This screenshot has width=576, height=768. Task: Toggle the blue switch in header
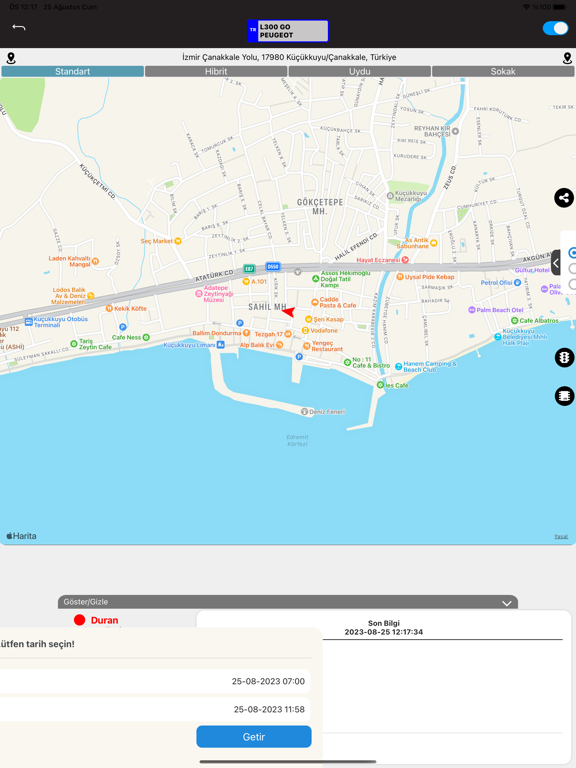pos(555,28)
